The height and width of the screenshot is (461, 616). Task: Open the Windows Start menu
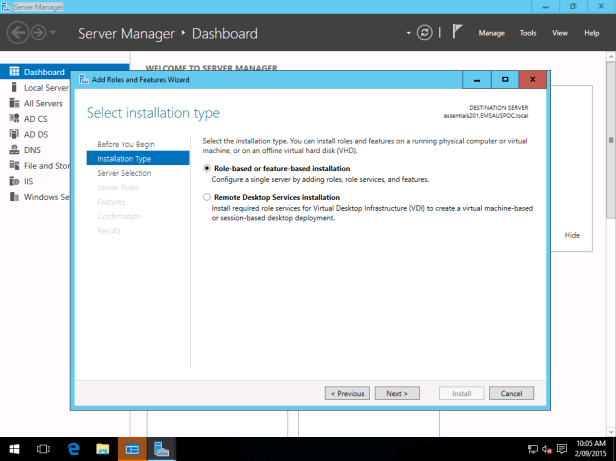[16, 449]
